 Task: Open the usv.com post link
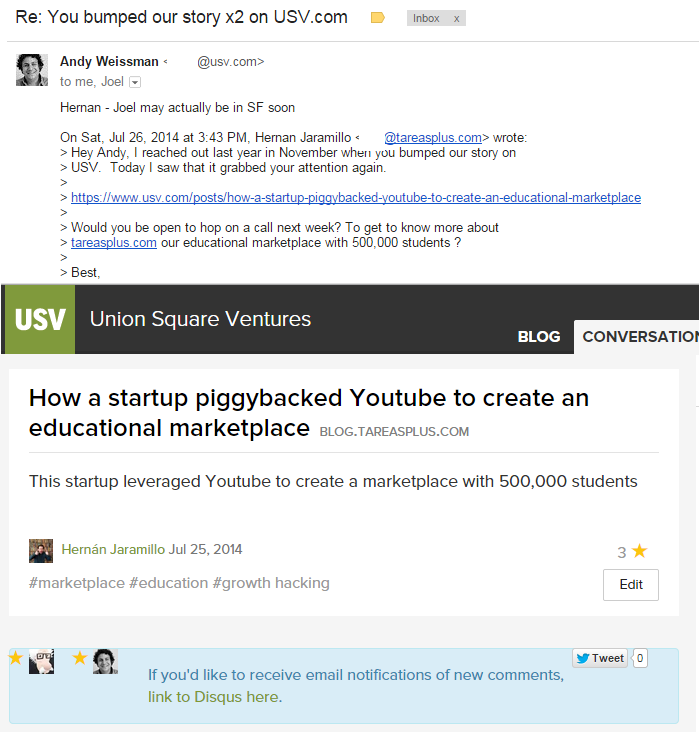[356, 198]
